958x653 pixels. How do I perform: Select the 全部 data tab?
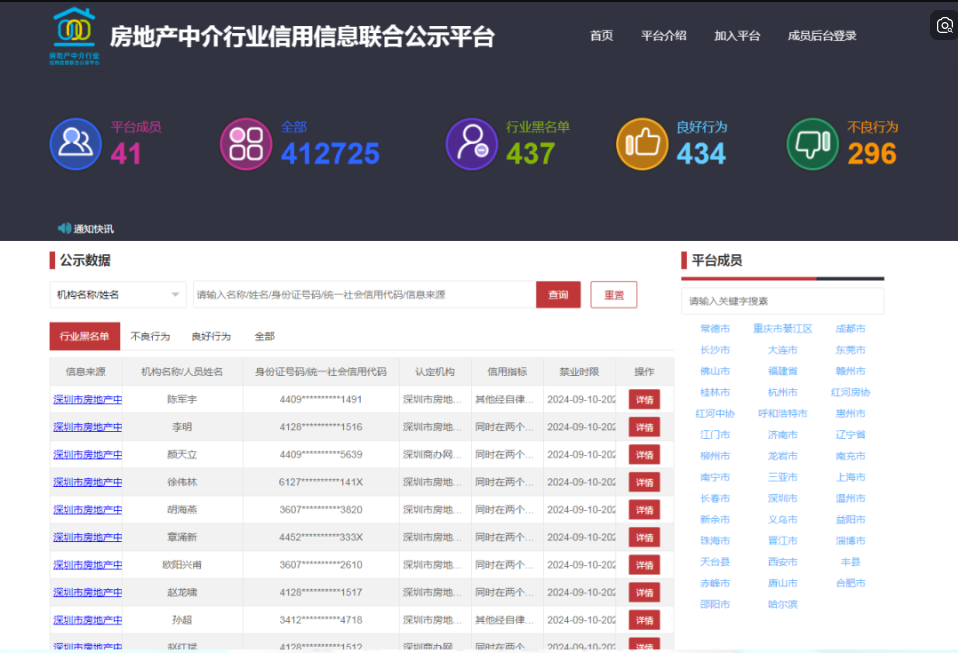tap(264, 337)
